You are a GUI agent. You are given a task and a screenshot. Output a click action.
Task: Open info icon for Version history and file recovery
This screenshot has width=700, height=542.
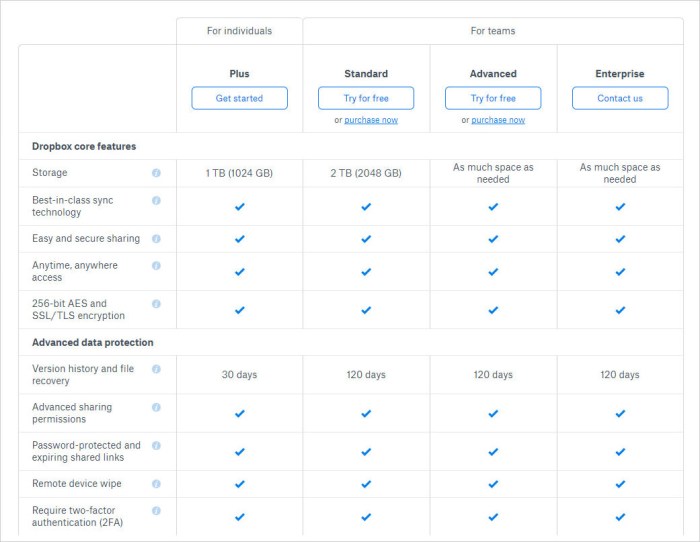click(156, 369)
